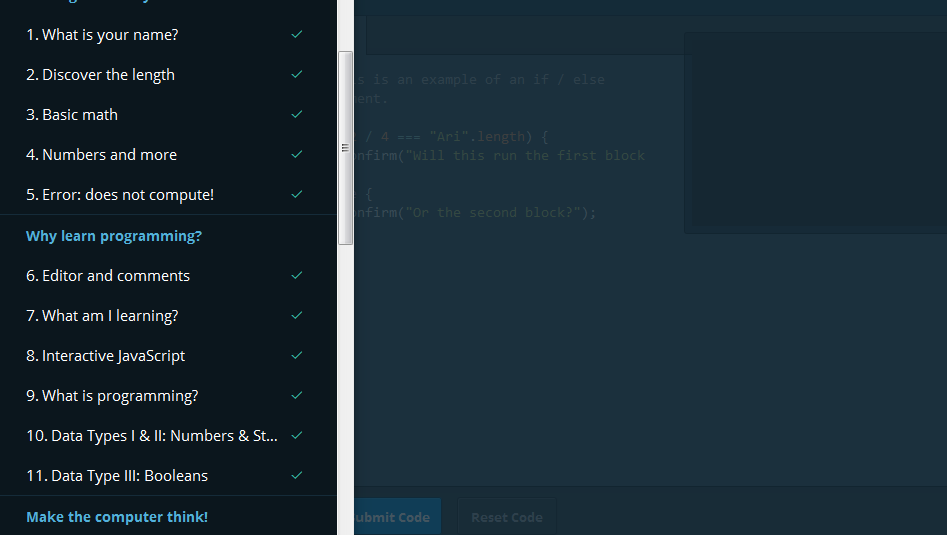Click checkmark icon beside What is your name?
This screenshot has width=947, height=535.
tap(297, 34)
